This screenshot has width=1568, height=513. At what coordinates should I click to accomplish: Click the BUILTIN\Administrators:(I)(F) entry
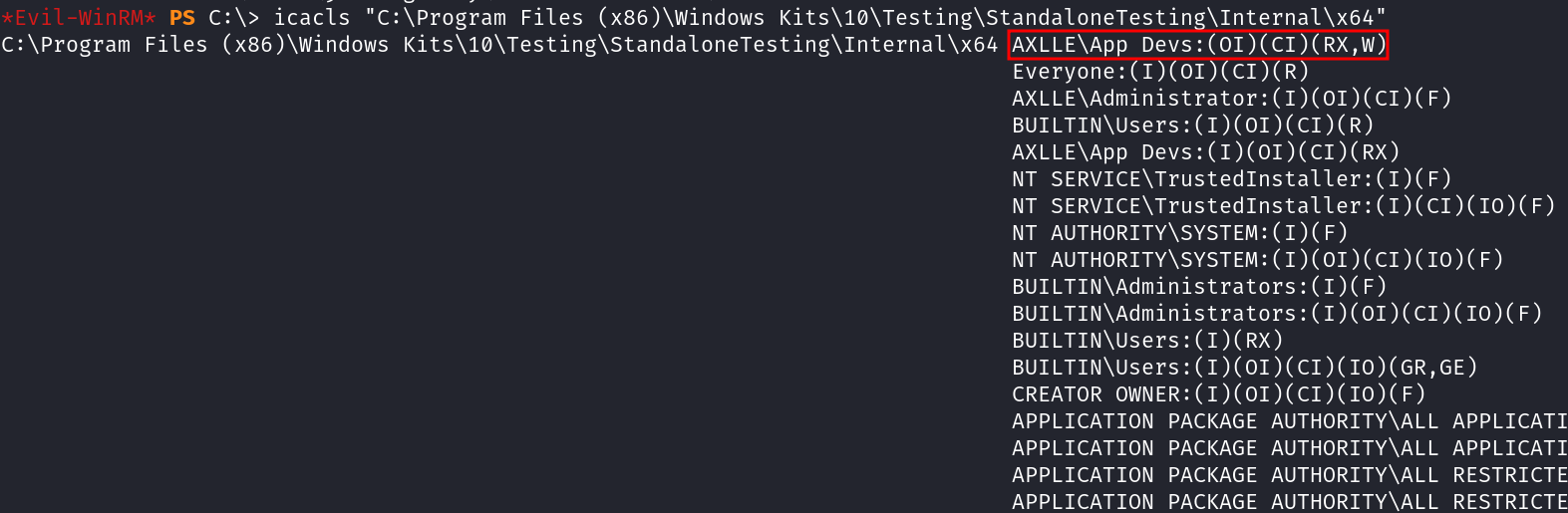(1198, 287)
